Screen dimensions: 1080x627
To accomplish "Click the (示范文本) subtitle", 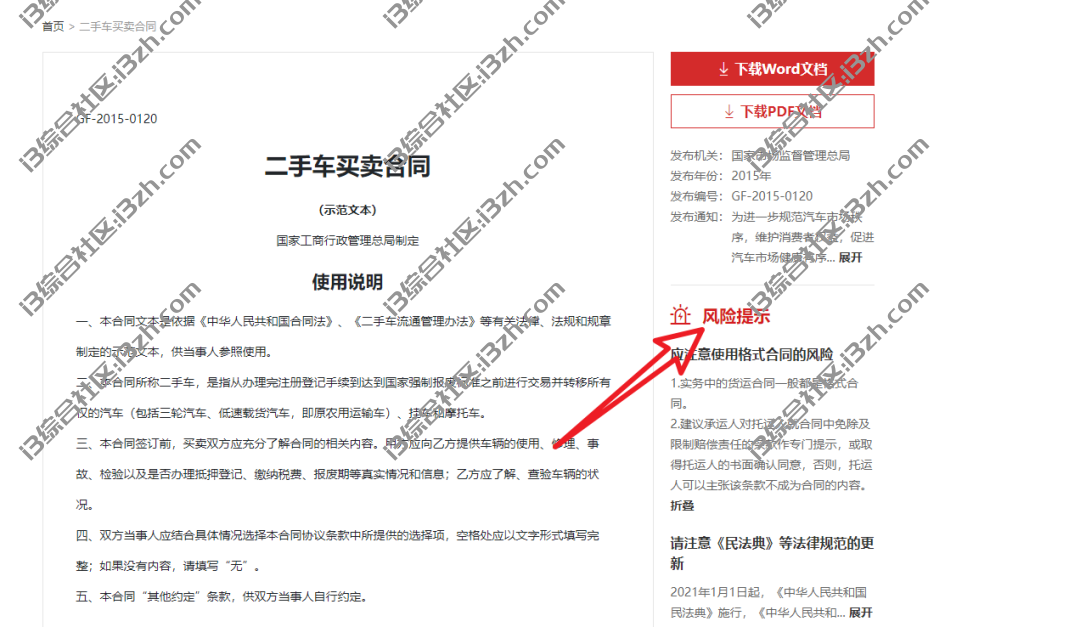I will tap(348, 209).
